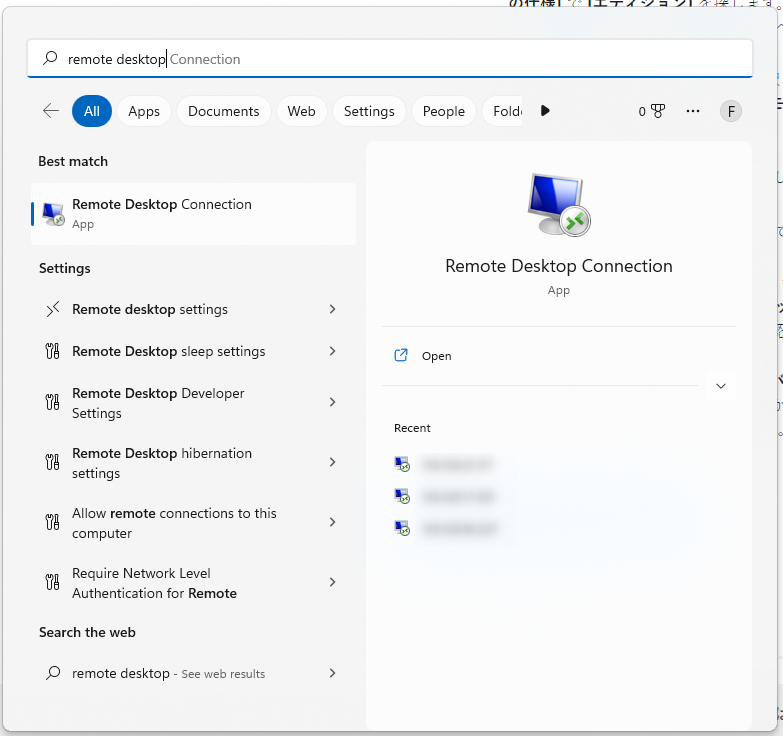Image resolution: width=783 pixels, height=736 pixels.
Task: Open the three-dots more options menu
Action: 693,111
